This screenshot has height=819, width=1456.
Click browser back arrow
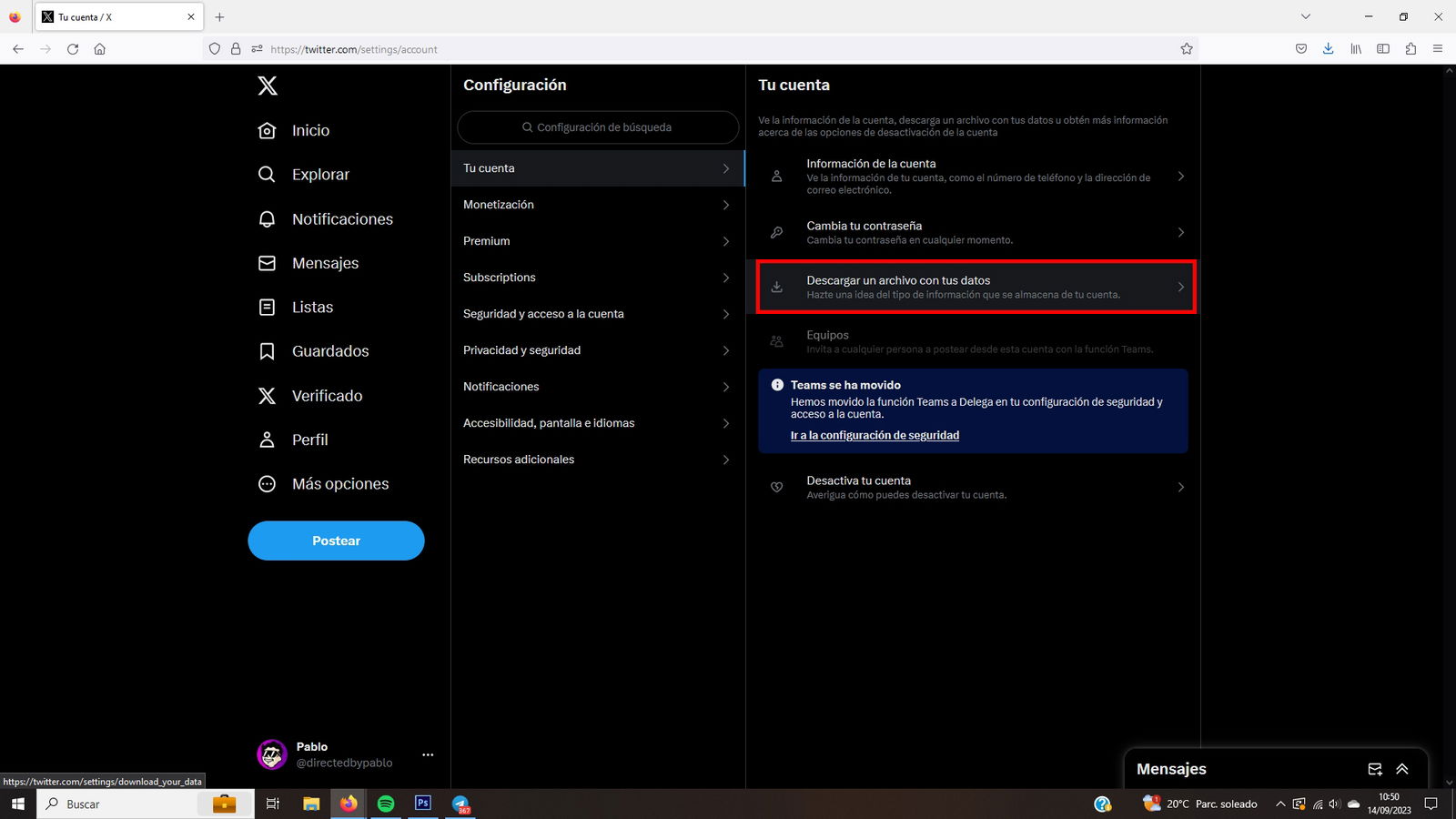click(18, 49)
